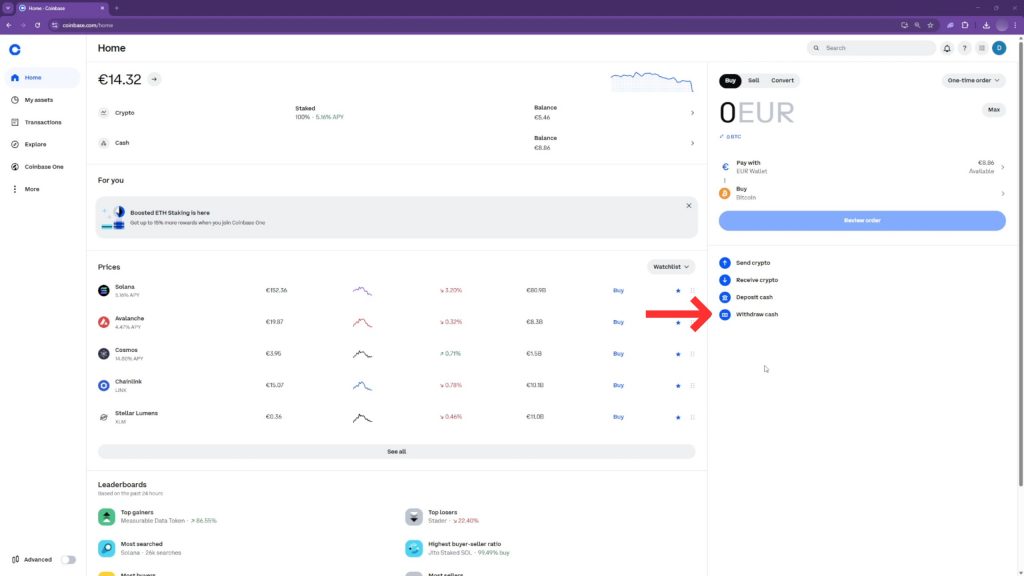Click the Review order button
This screenshot has width=1024, height=576.
point(862,221)
